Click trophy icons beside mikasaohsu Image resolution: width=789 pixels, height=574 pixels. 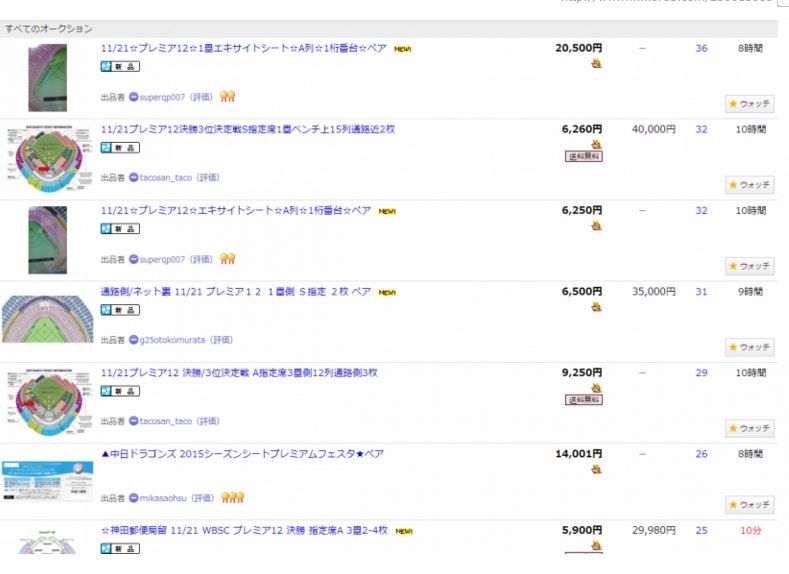tap(232, 498)
